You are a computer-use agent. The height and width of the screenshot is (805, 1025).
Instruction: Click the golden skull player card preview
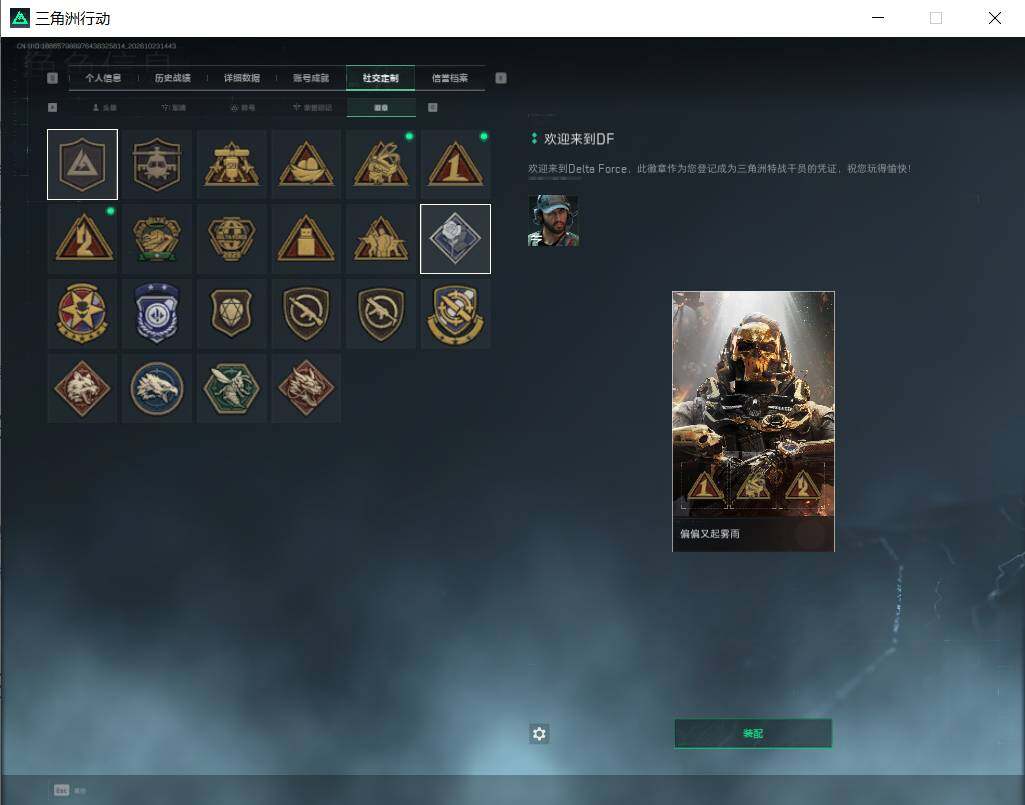pyautogui.click(x=753, y=421)
